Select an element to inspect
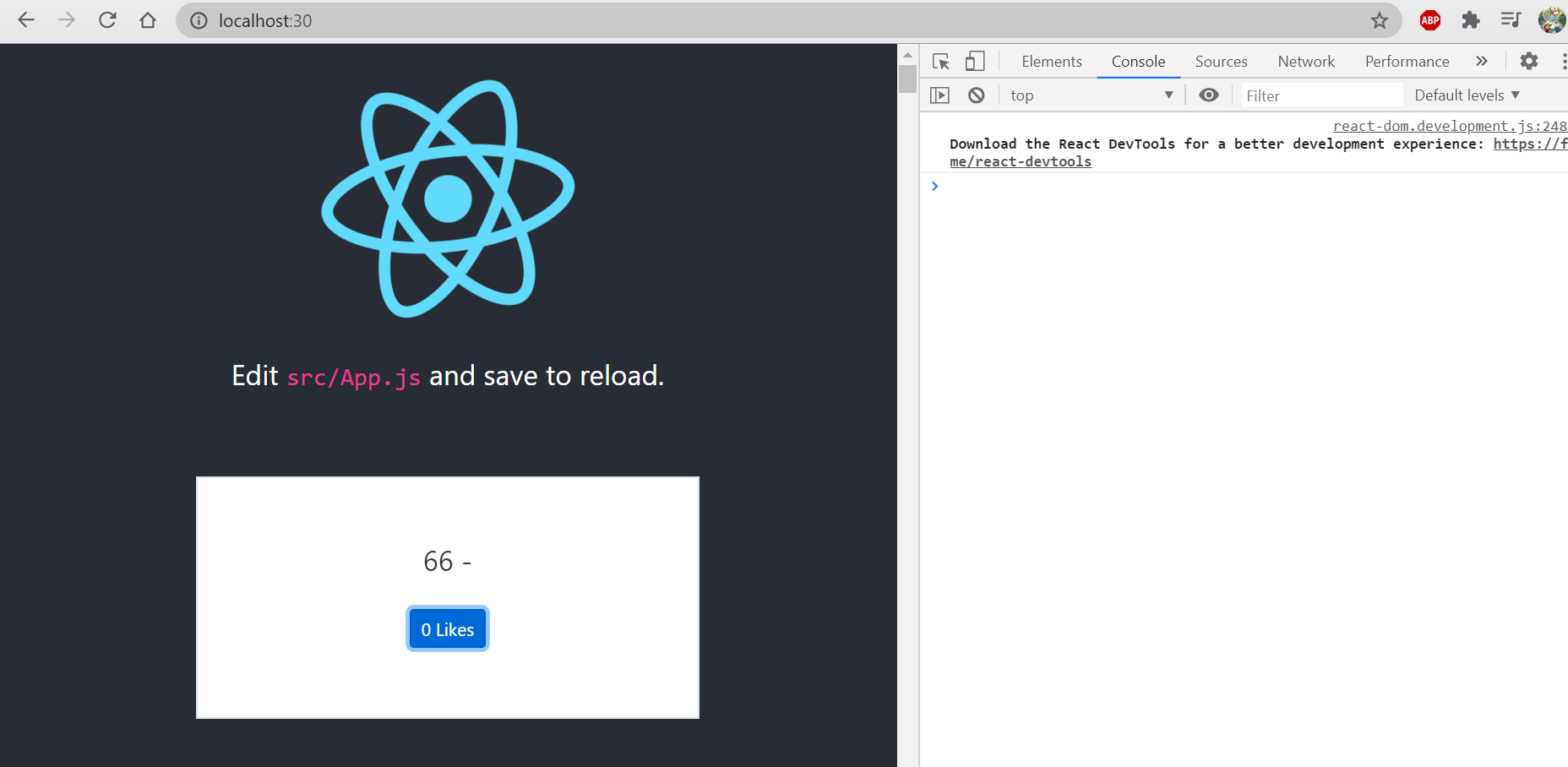 pos(941,62)
